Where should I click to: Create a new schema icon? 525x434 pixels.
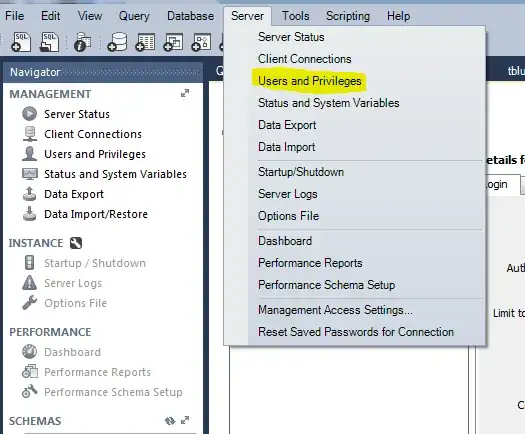[117, 42]
